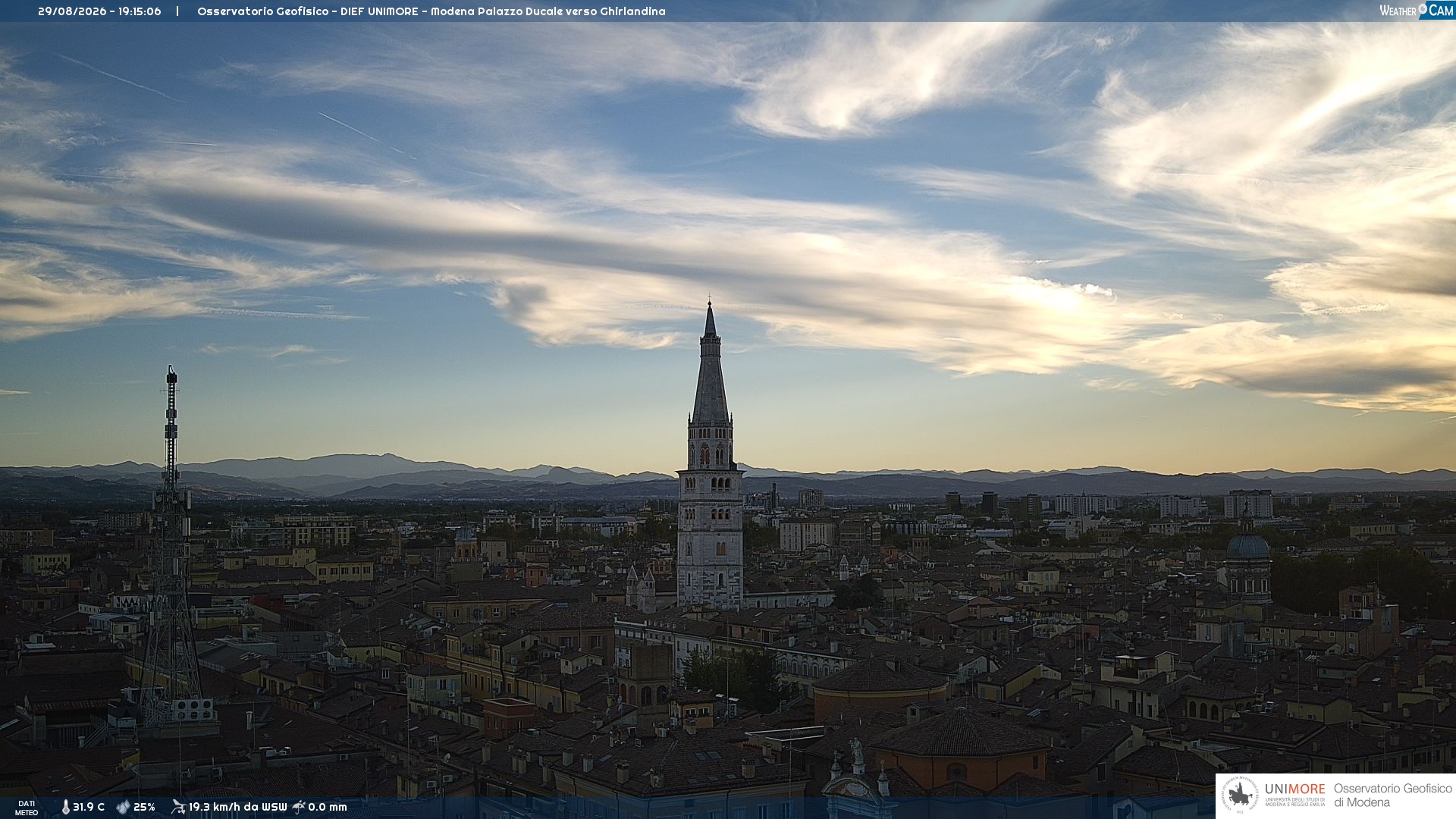Click the 19.3 km/h da WSW wind reading
Viewport: 1456px width, 819px height.
pos(238,808)
